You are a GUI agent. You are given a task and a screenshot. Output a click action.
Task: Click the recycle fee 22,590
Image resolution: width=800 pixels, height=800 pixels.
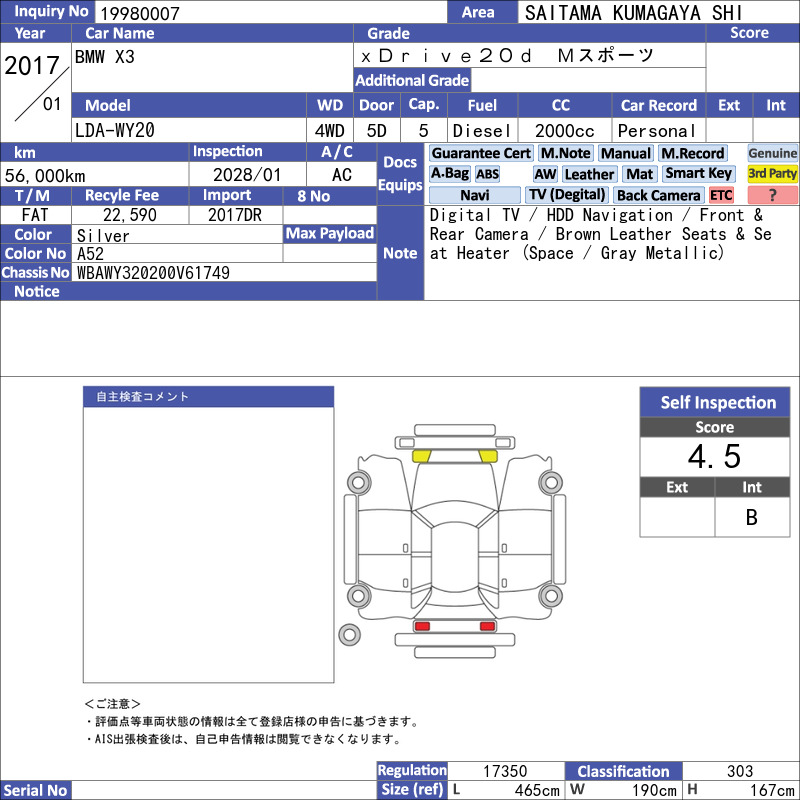[x=130, y=215]
